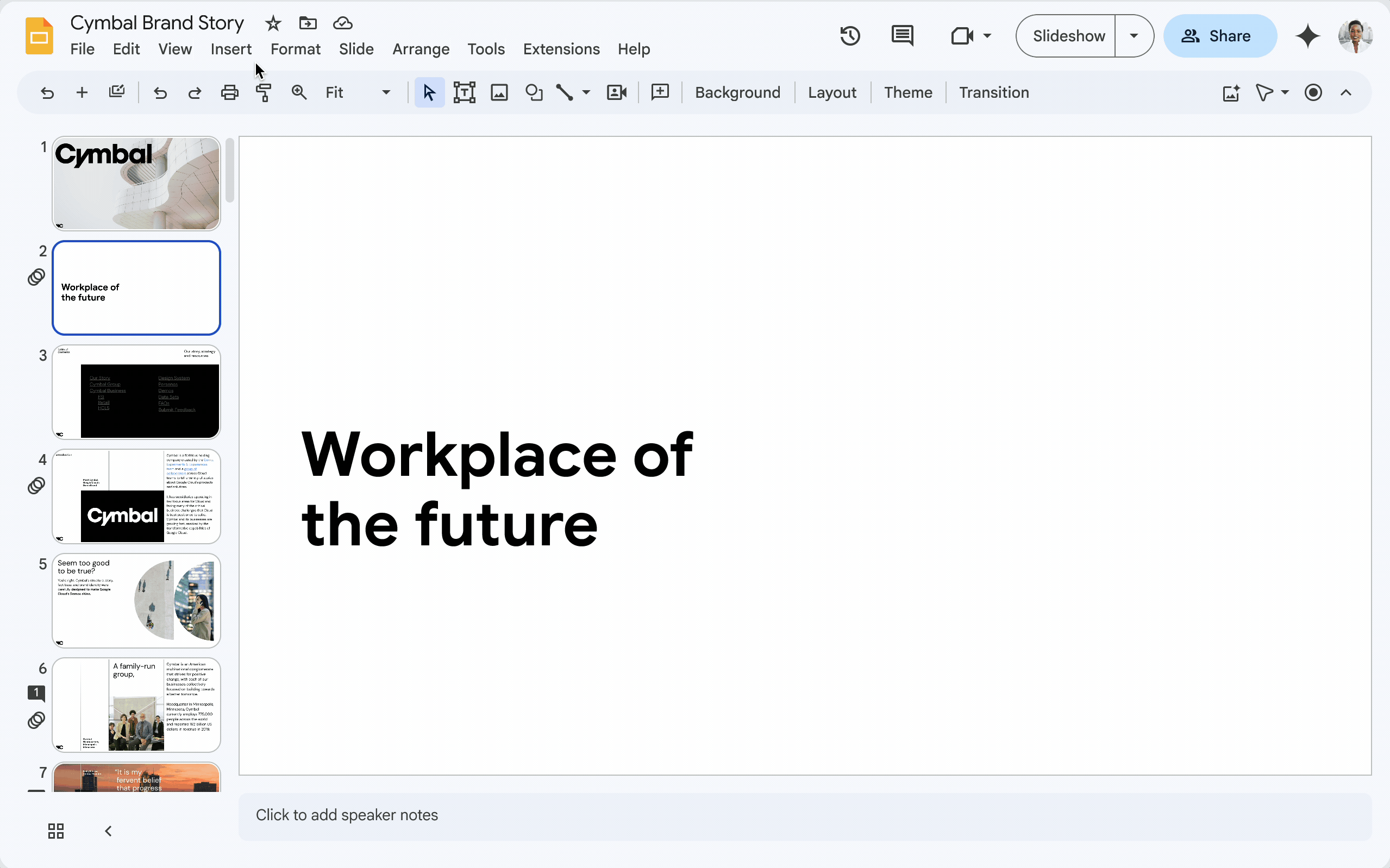Screen dimensions: 1390x868
Task: Open the Arrange menu
Action: (x=420, y=49)
